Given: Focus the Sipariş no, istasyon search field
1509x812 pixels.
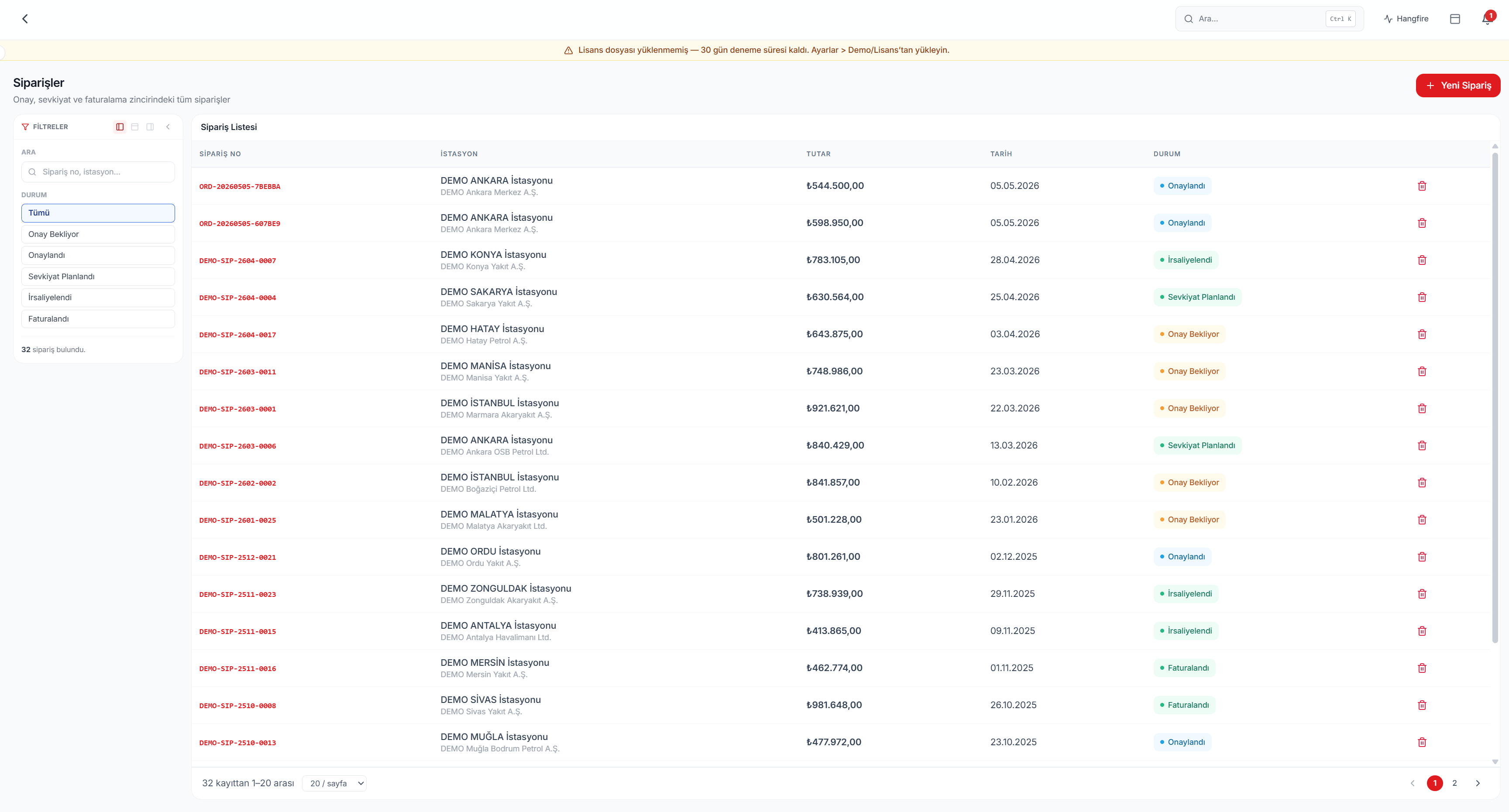Looking at the screenshot, I should click(x=98, y=172).
